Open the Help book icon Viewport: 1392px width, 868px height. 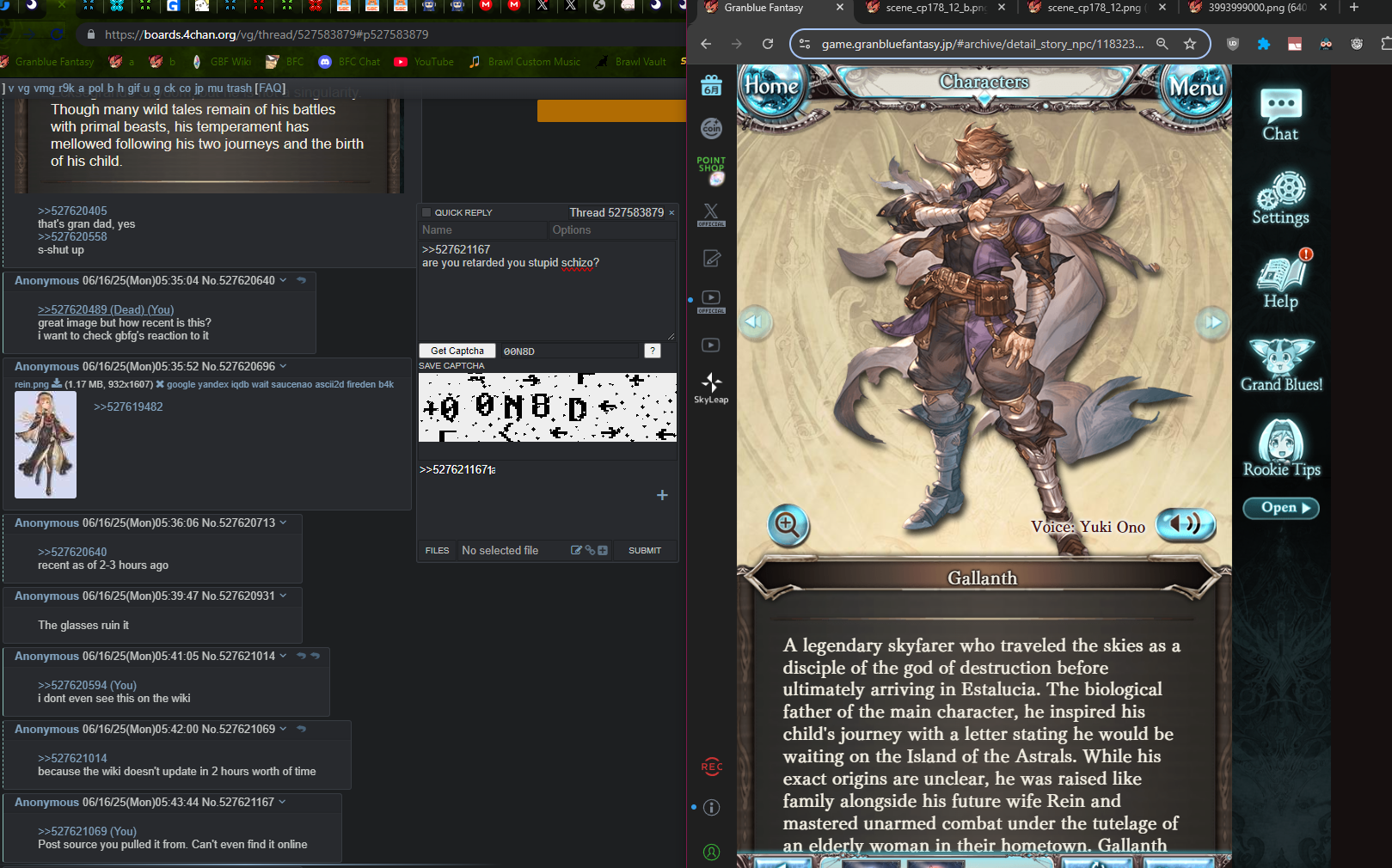coord(1282,279)
